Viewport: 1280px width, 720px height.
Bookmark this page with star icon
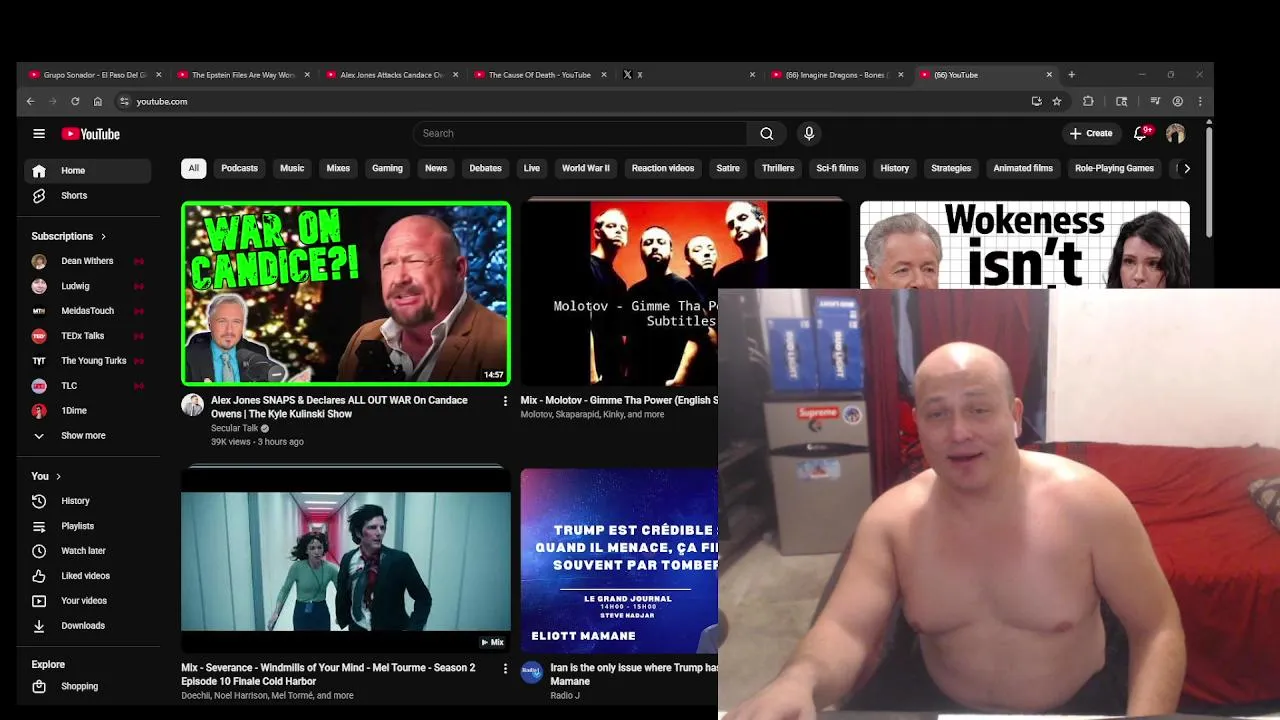1056,101
